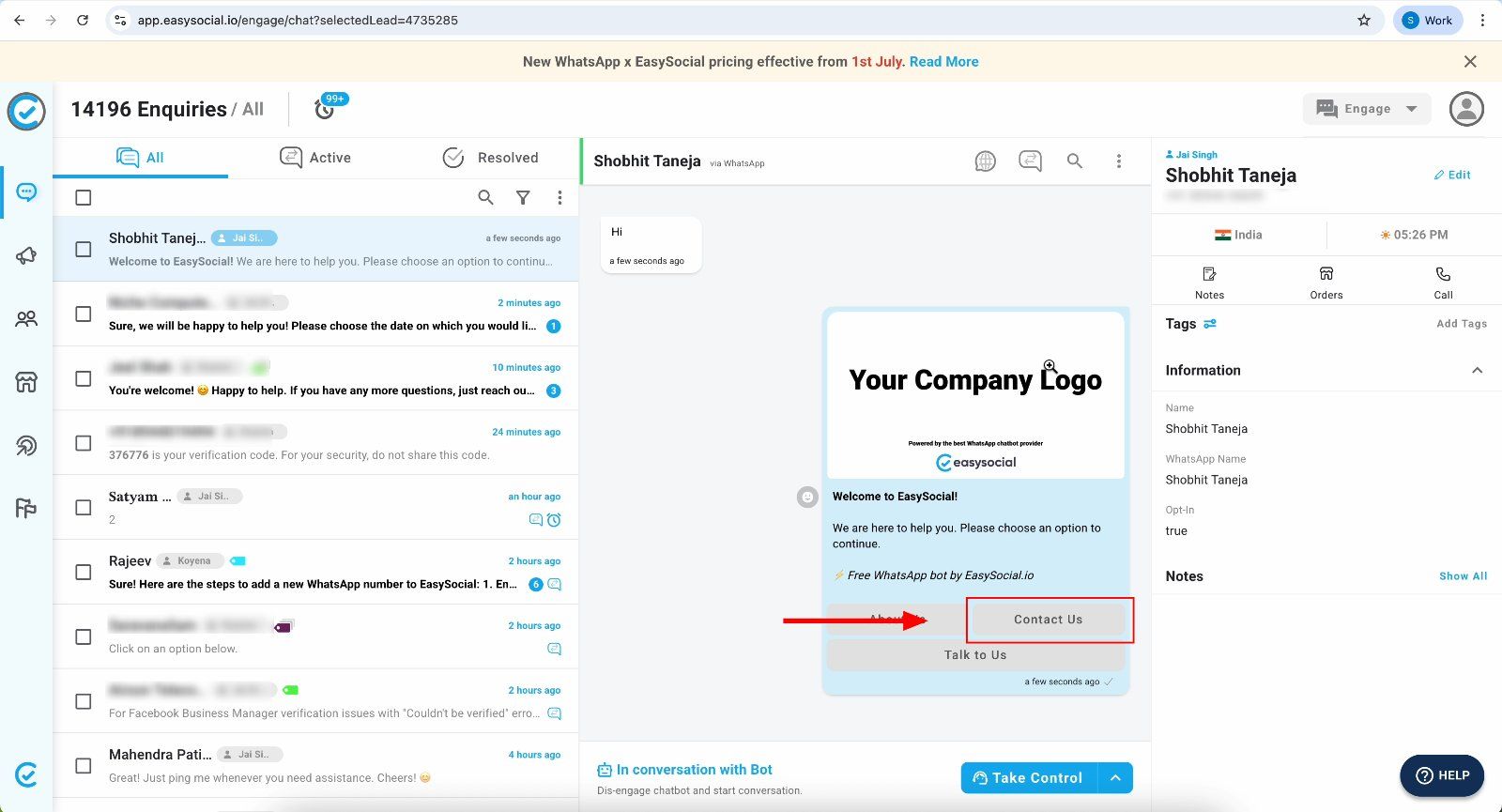Open the chat inbox sidebar icon

coord(26,192)
